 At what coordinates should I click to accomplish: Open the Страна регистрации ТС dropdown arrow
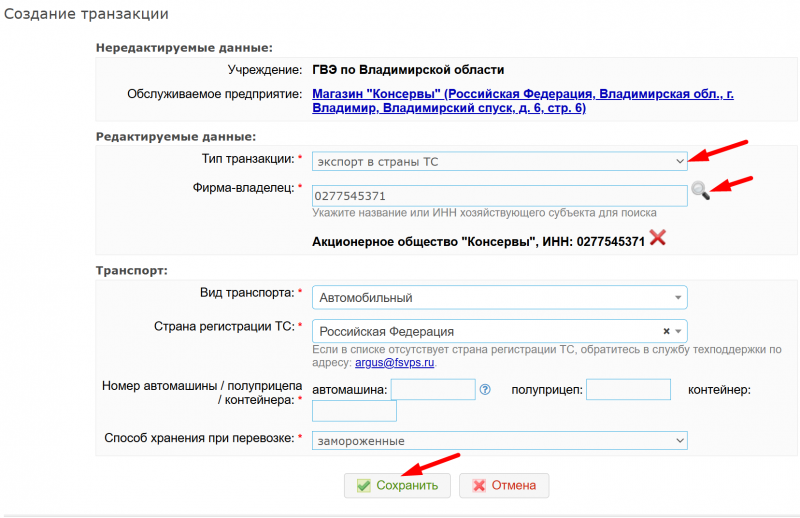(679, 331)
